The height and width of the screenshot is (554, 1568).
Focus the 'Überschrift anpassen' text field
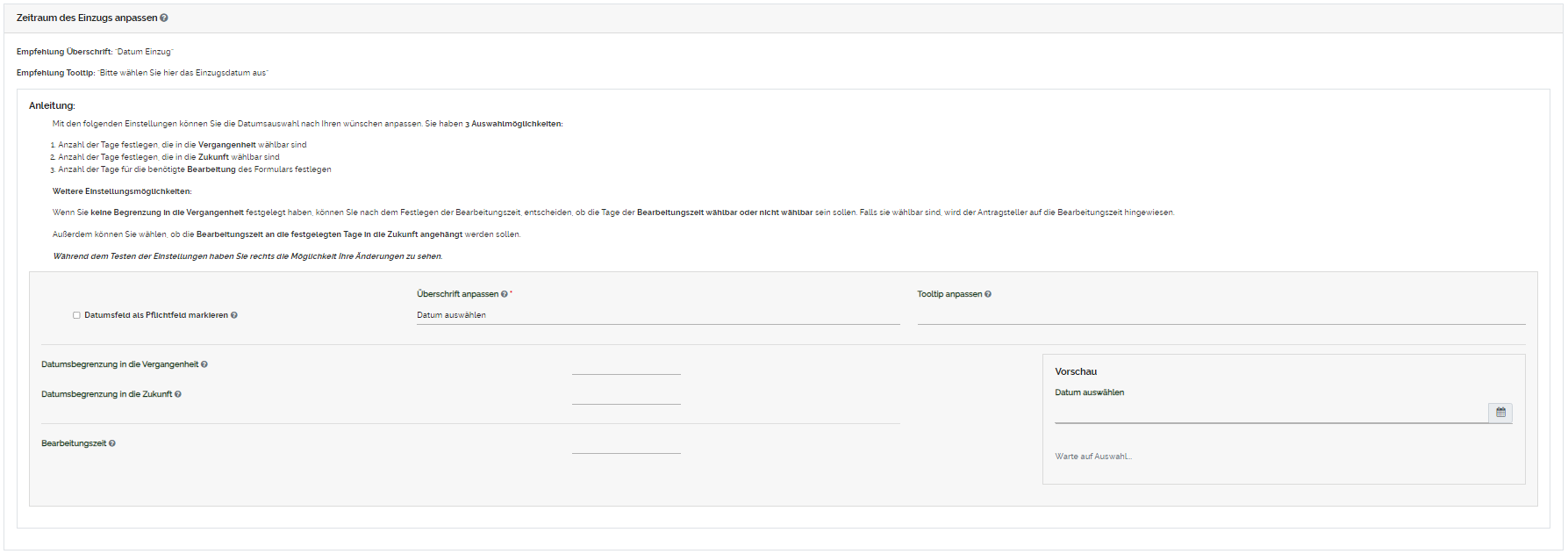click(x=657, y=315)
